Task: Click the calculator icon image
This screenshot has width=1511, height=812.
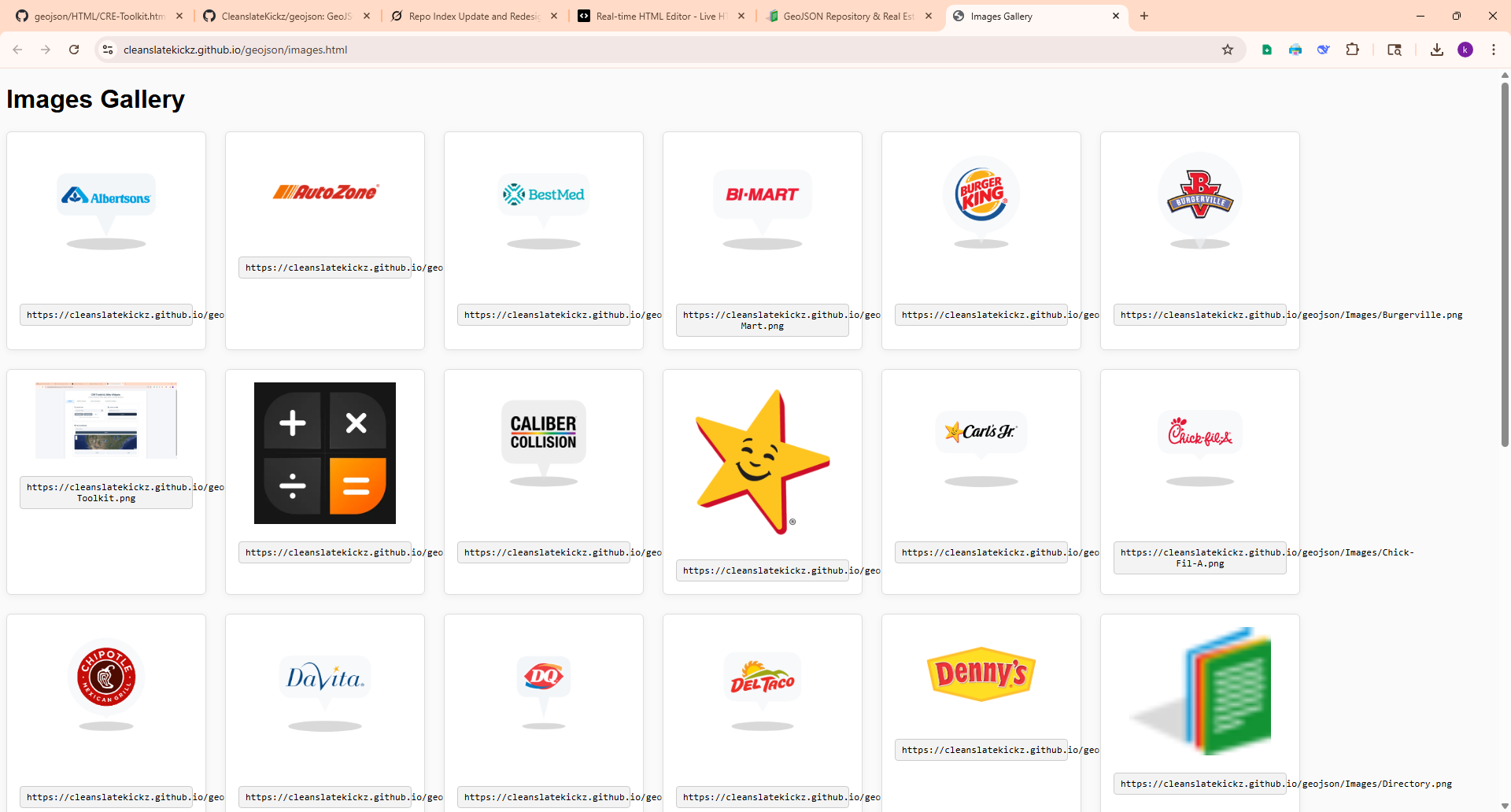Action: pos(325,453)
